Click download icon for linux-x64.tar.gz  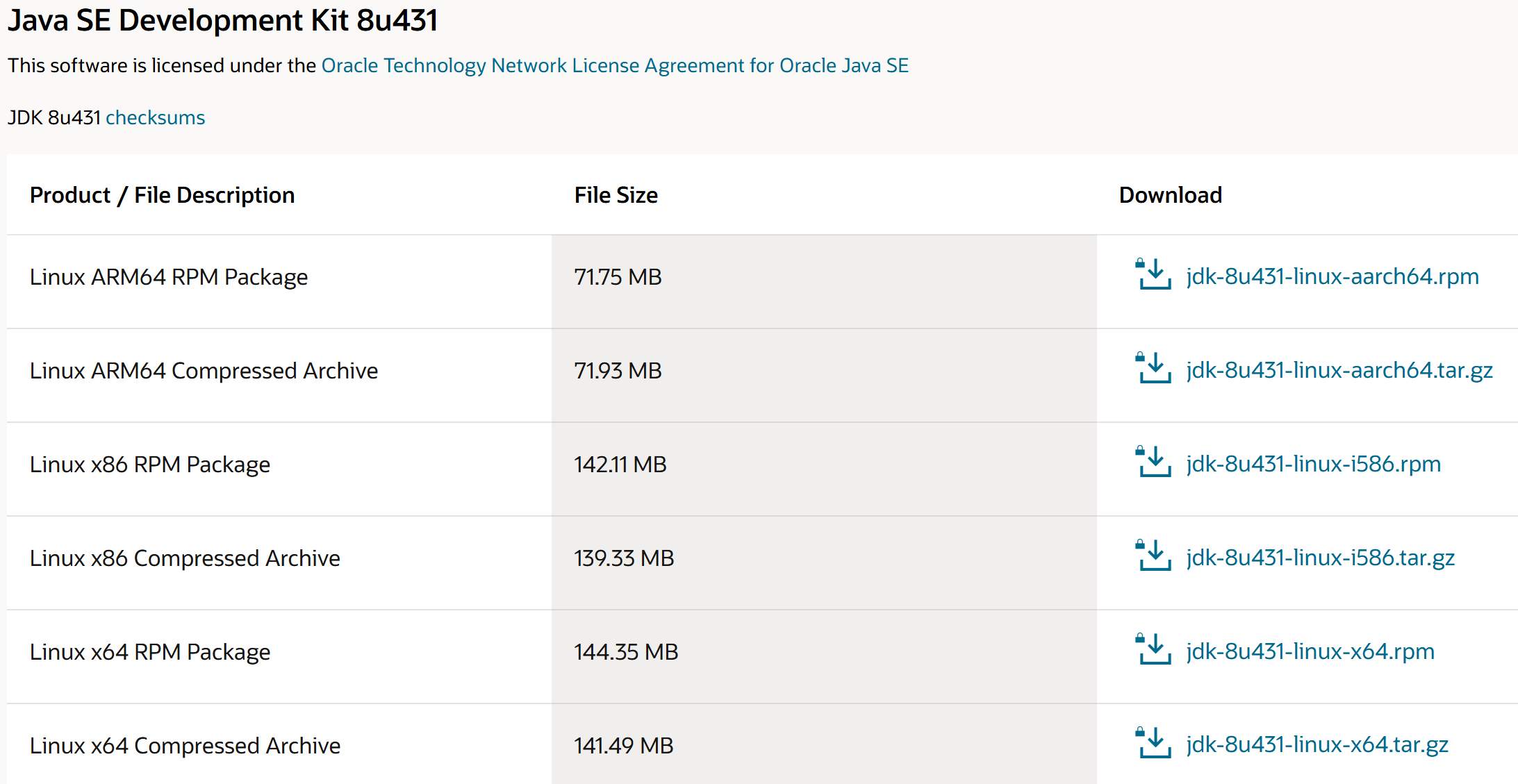tap(1153, 744)
